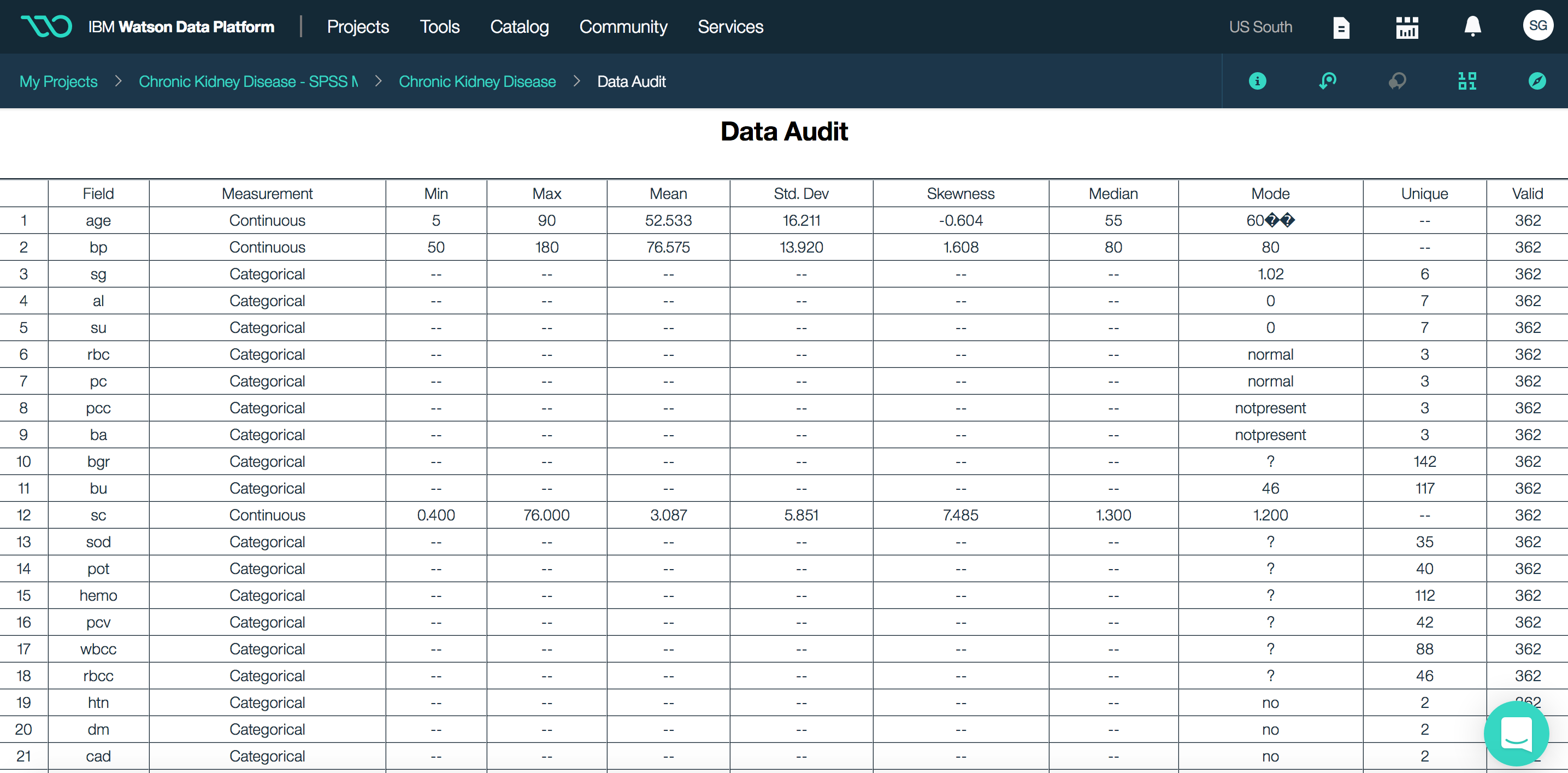The image size is (1568, 773).
Task: Click the compass icon in toolbar
Action: pyautogui.click(x=1537, y=81)
